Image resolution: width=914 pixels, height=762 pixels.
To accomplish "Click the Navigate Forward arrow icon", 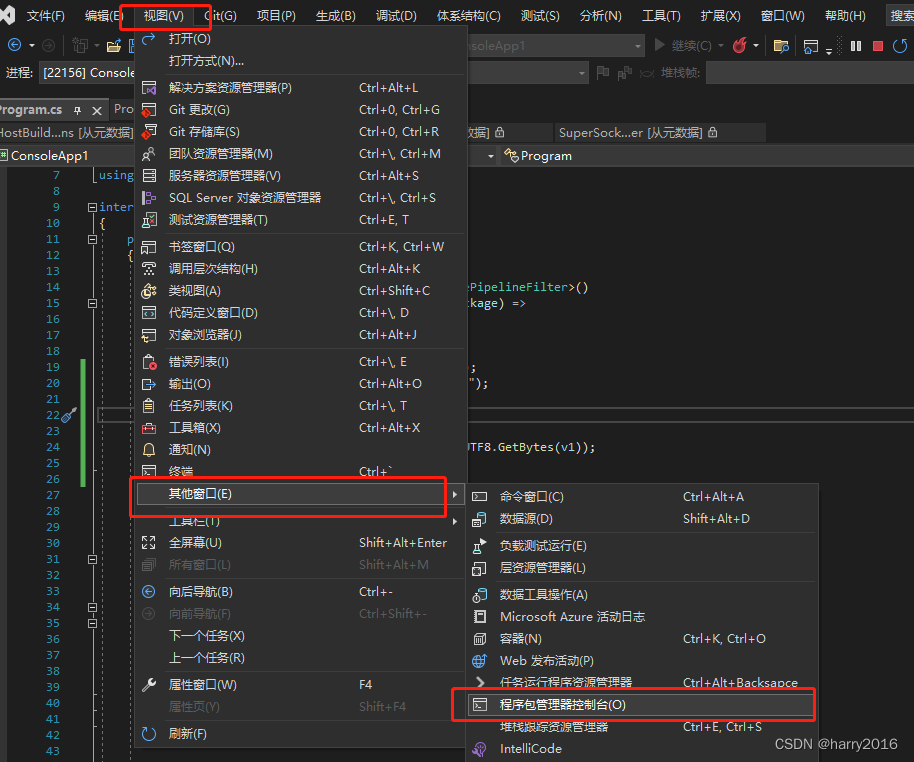I will 46,45.
